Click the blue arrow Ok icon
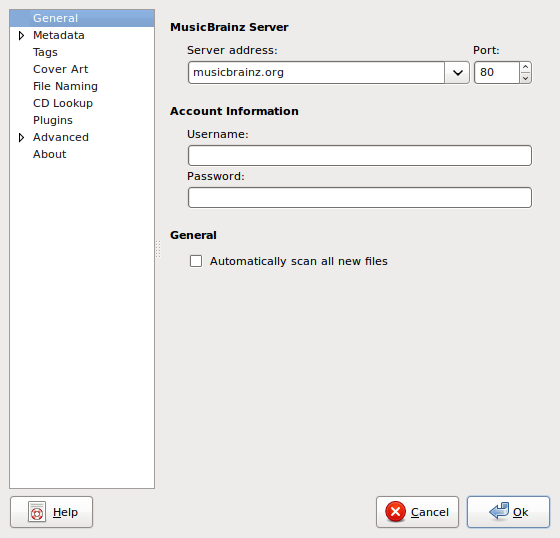 499,511
